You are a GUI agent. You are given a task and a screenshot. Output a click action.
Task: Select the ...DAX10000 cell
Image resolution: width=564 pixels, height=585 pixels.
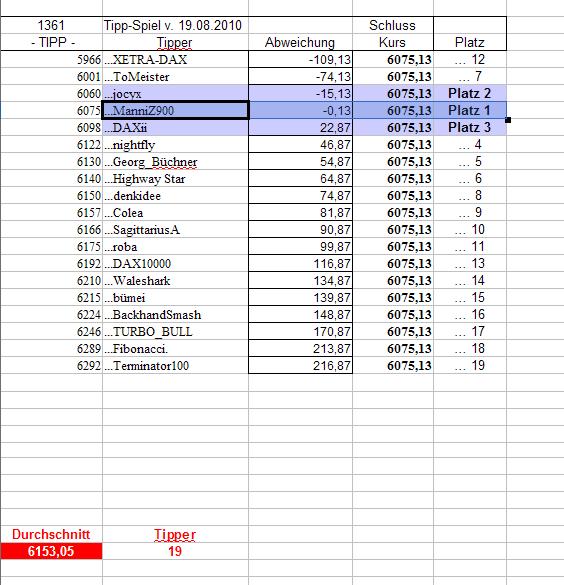pyautogui.click(x=175, y=263)
